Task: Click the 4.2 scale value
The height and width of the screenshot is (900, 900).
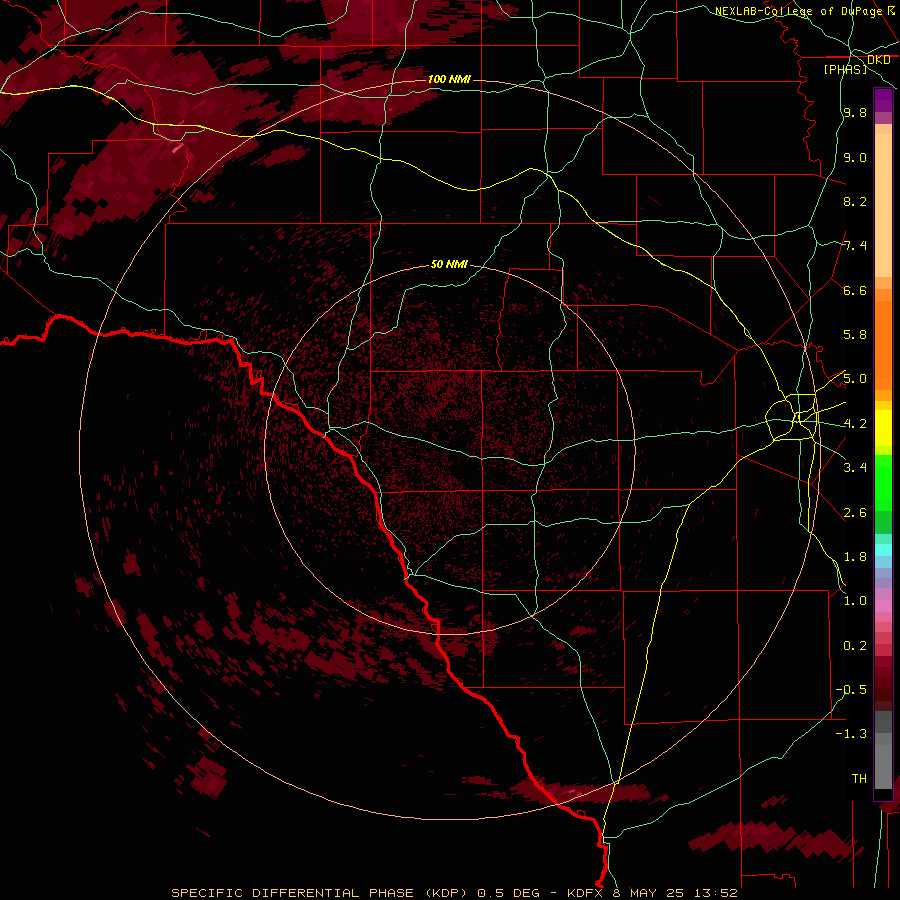Action: 855,424
